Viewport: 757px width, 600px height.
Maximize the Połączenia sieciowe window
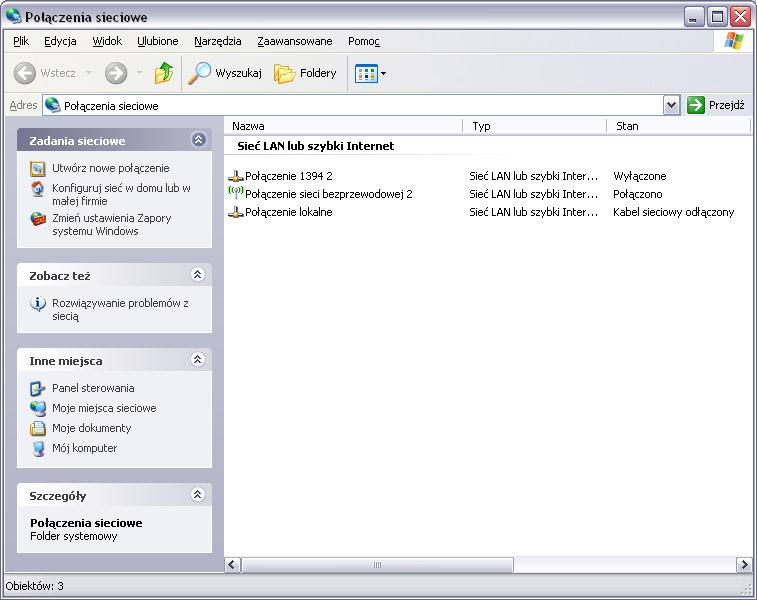(x=717, y=17)
